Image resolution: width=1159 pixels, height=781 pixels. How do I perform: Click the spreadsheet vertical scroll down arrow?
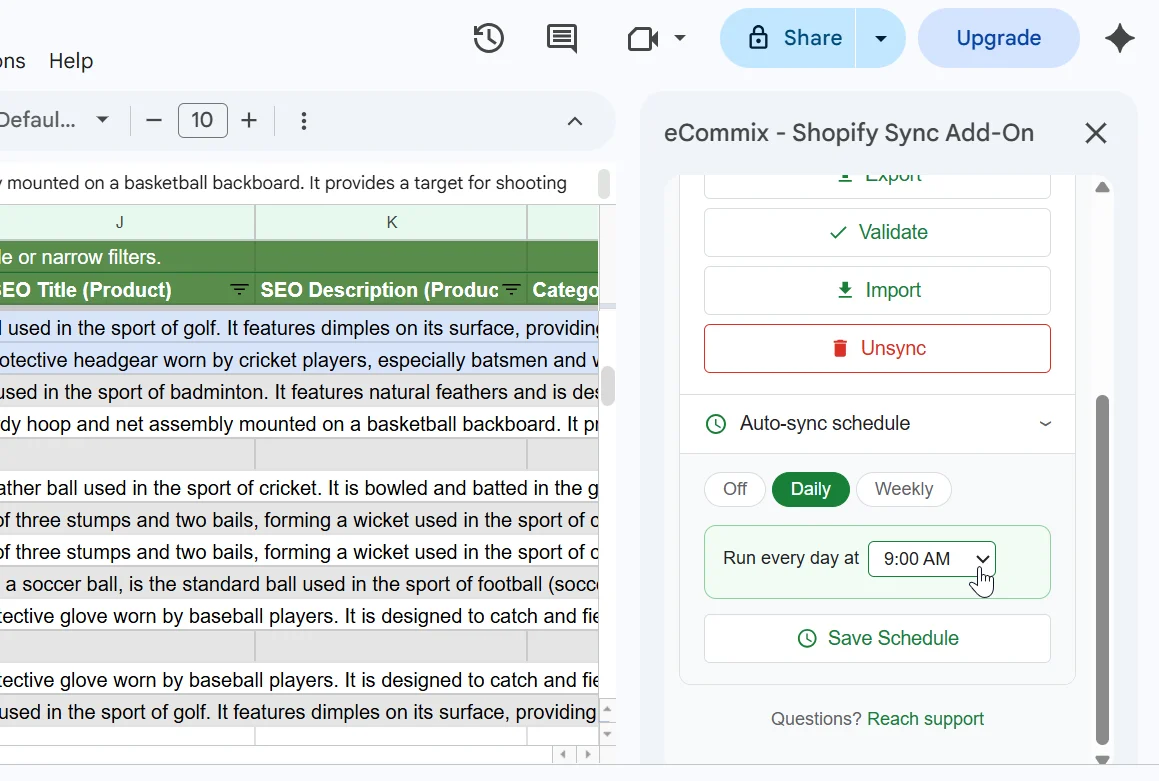(608, 734)
